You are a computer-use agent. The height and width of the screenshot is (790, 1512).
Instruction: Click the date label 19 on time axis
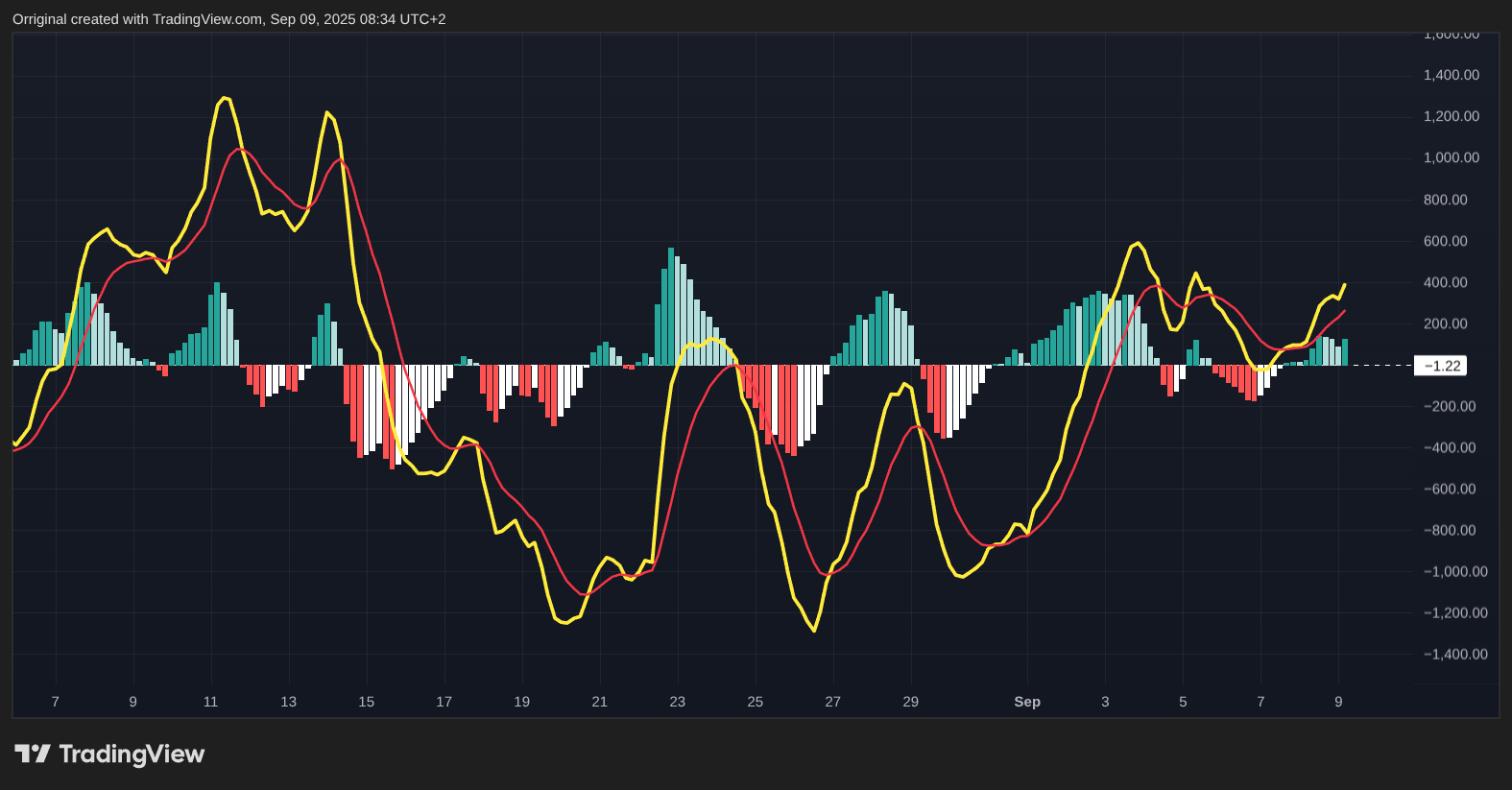(522, 702)
